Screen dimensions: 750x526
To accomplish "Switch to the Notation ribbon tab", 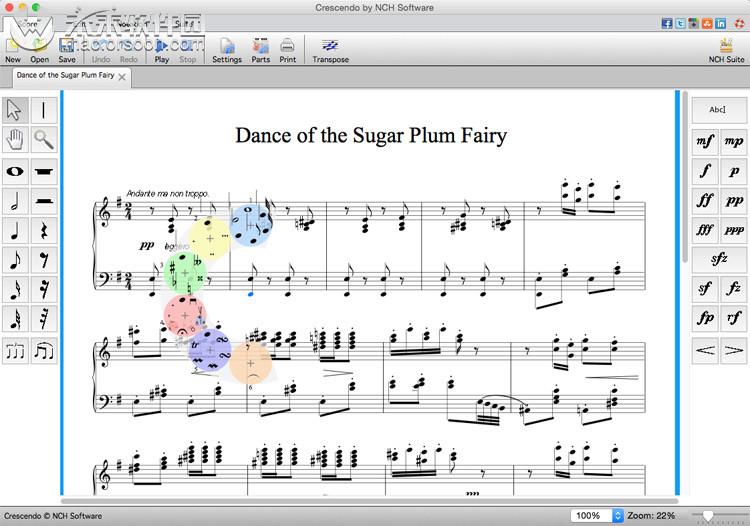I will coord(134,23).
